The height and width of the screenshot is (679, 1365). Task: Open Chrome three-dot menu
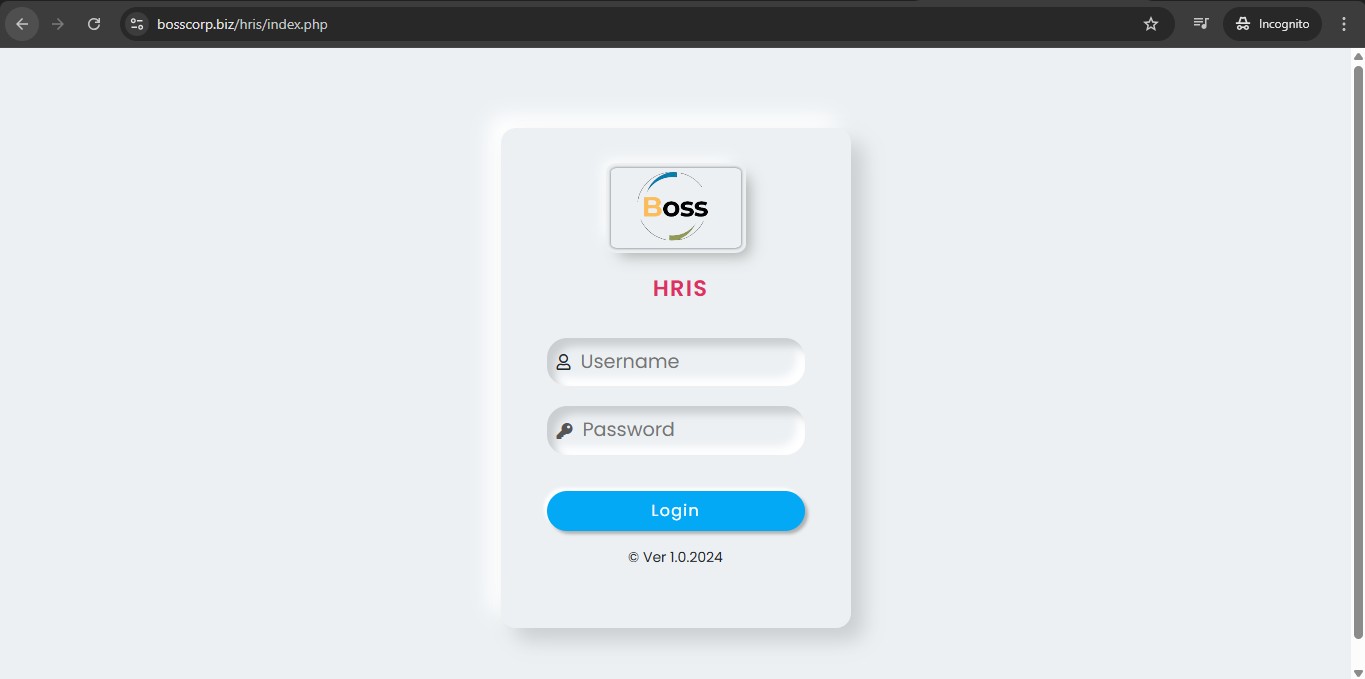pyautogui.click(x=1343, y=24)
